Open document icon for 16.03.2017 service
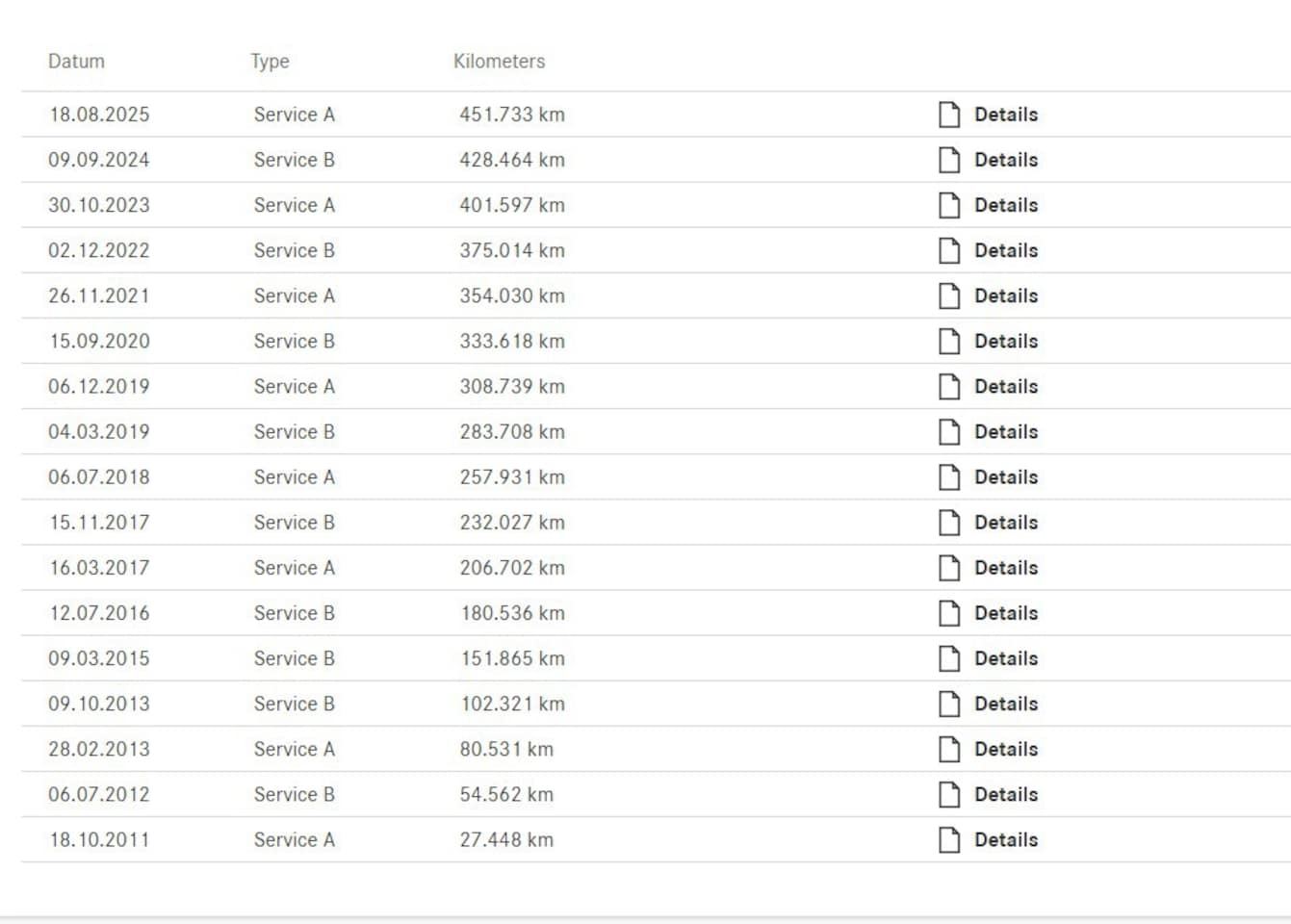Viewport: 1291px width, 924px height. [949, 568]
